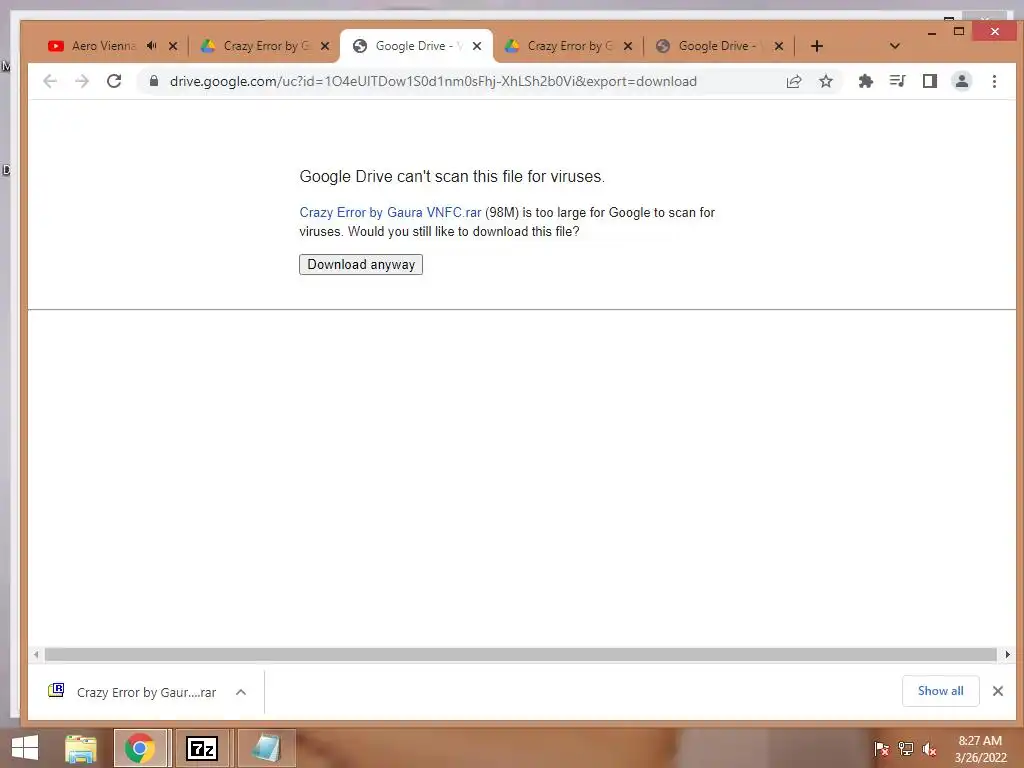Click Show all downloads
Image resolution: width=1024 pixels, height=768 pixels.
940,691
